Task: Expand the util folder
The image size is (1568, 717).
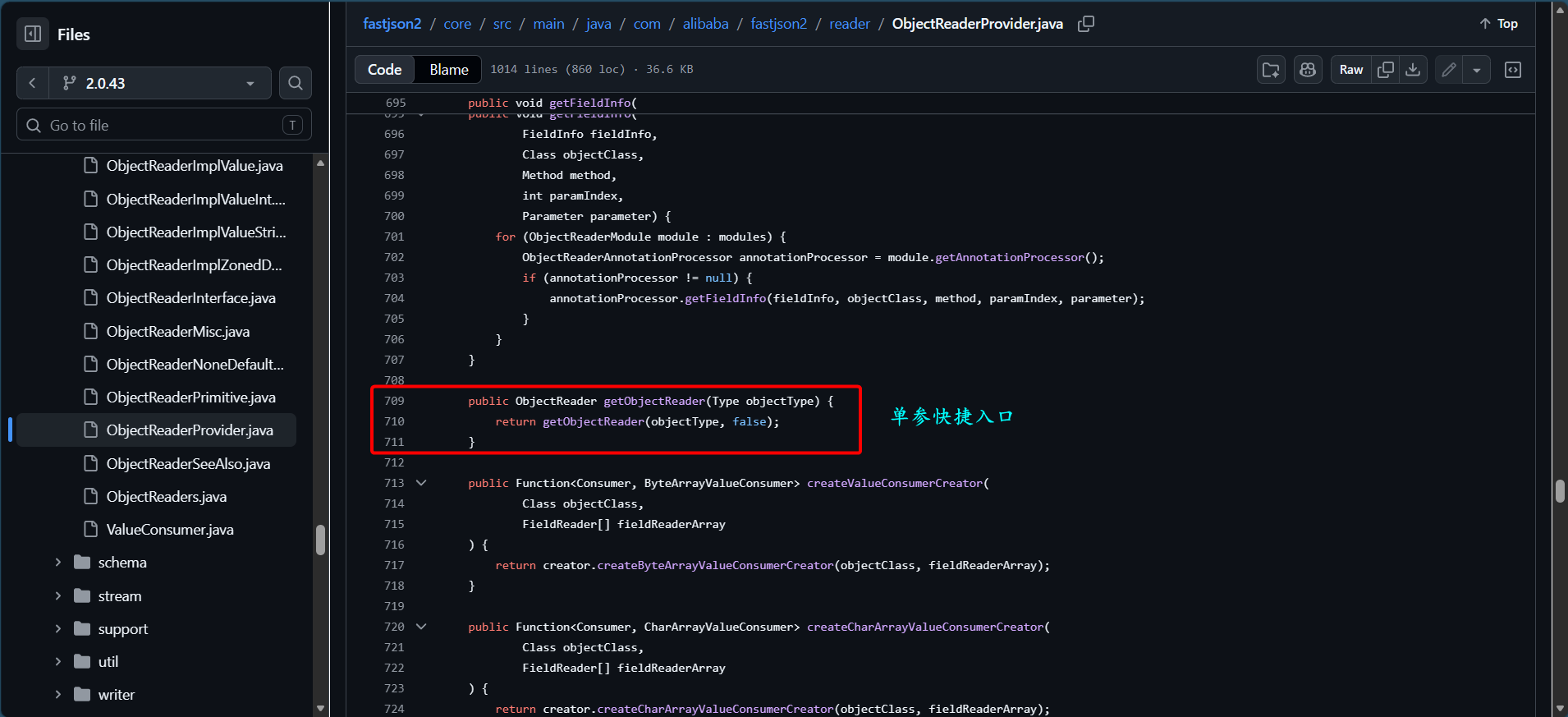Action: pos(57,661)
